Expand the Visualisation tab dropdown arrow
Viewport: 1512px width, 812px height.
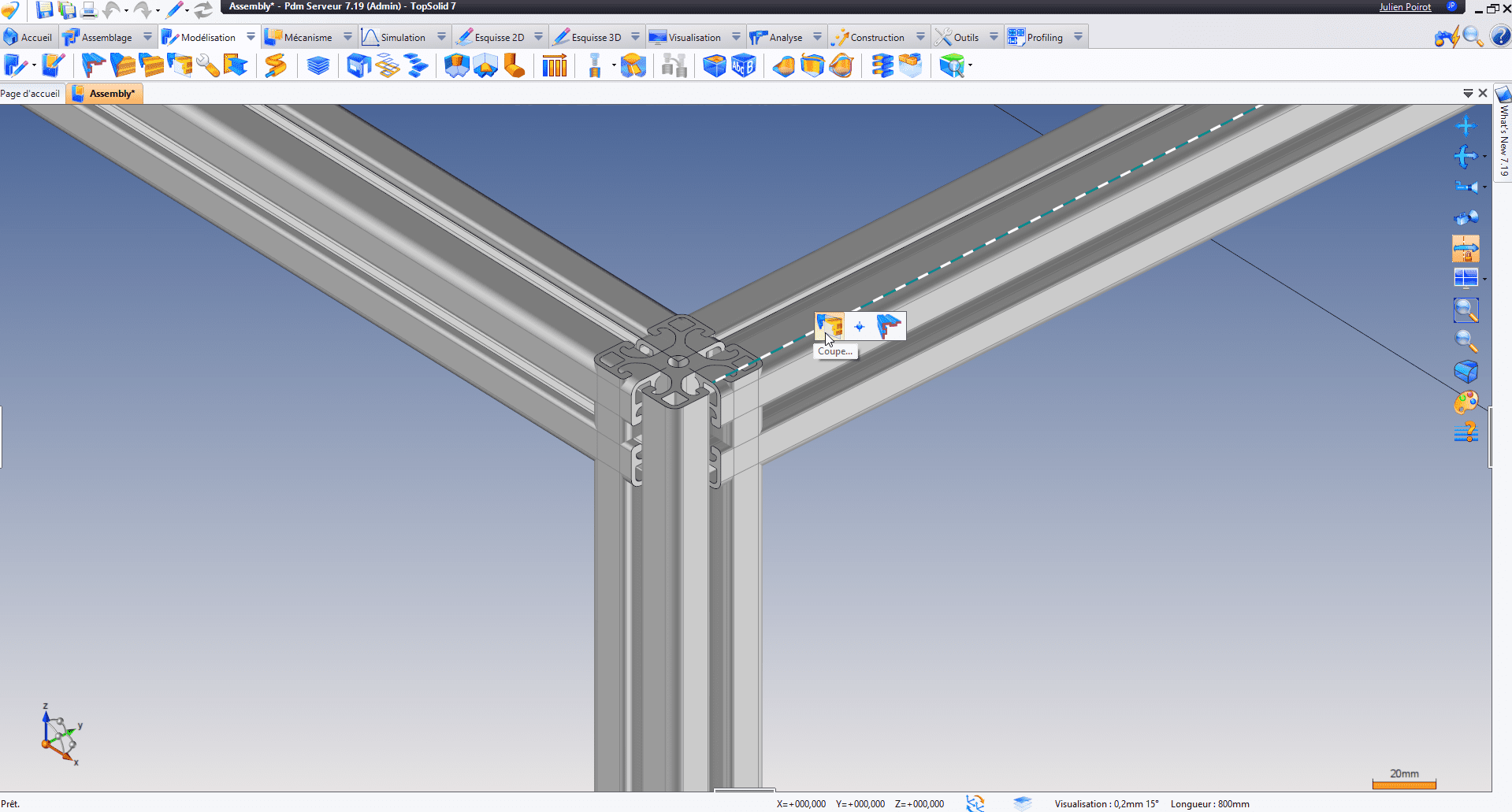[x=736, y=37]
